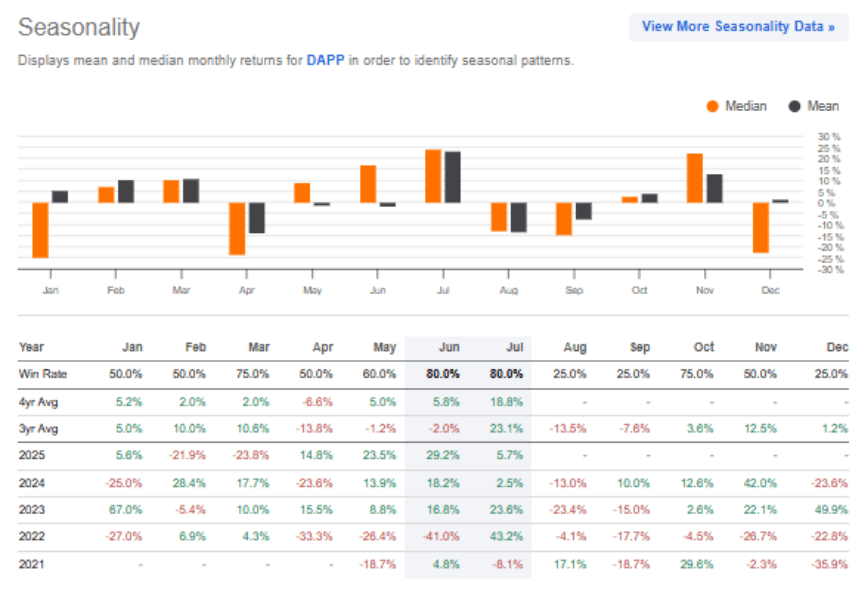The height and width of the screenshot is (595, 864).
Task: Select the tall July median bar
Action: click(x=432, y=175)
